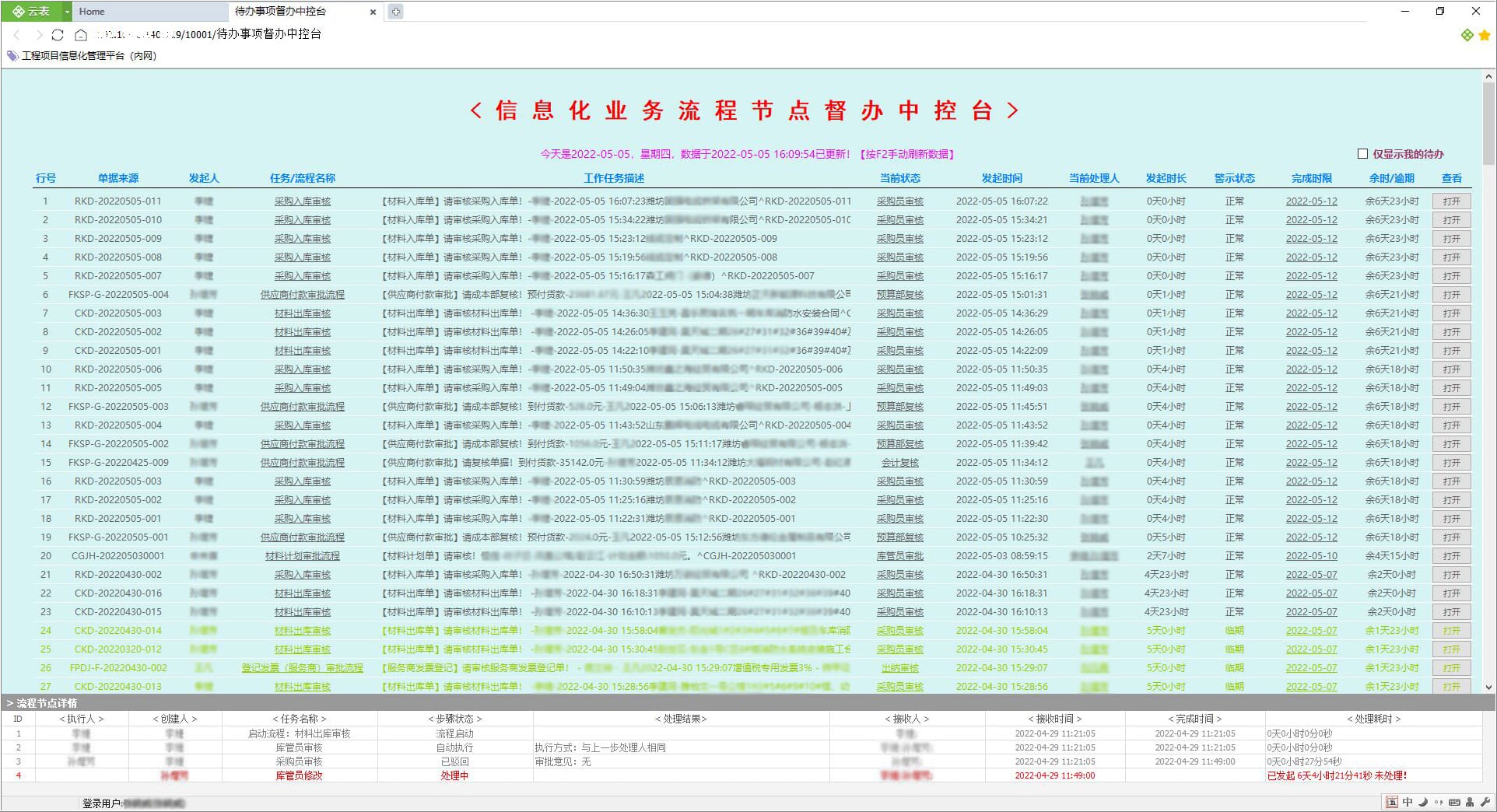Click the [按F2手动刷新数据] text
This screenshot has height=812, width=1497.
pos(906,154)
